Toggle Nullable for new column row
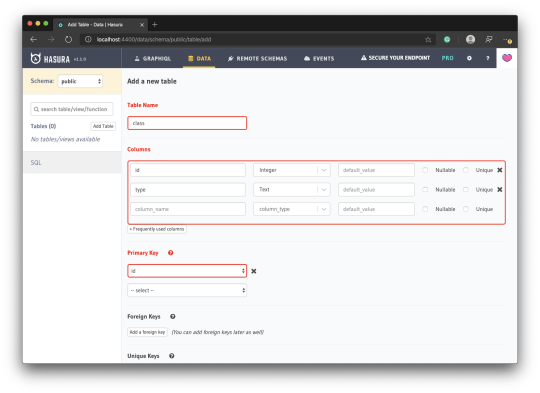The image size is (540, 393). coord(425,209)
